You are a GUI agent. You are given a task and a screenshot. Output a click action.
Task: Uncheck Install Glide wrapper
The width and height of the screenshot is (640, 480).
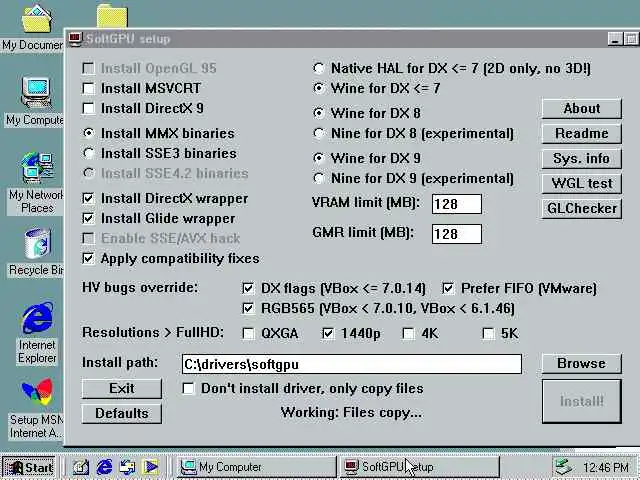(89, 218)
